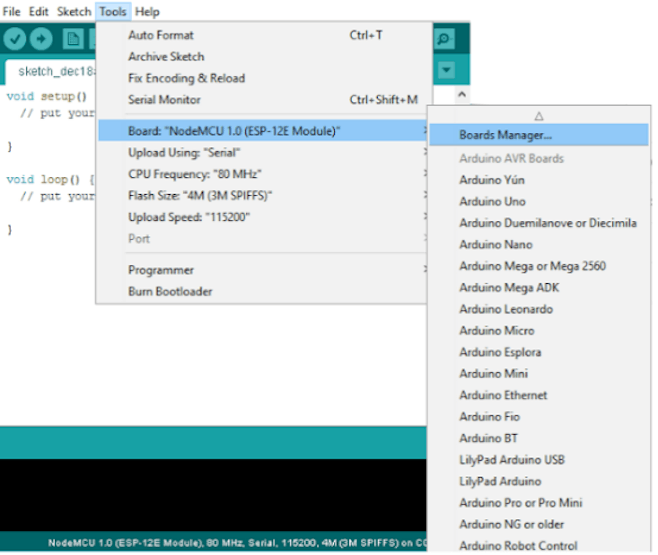Click the NodeMCU status bar text
The width and height of the screenshot is (658, 555).
point(237,543)
